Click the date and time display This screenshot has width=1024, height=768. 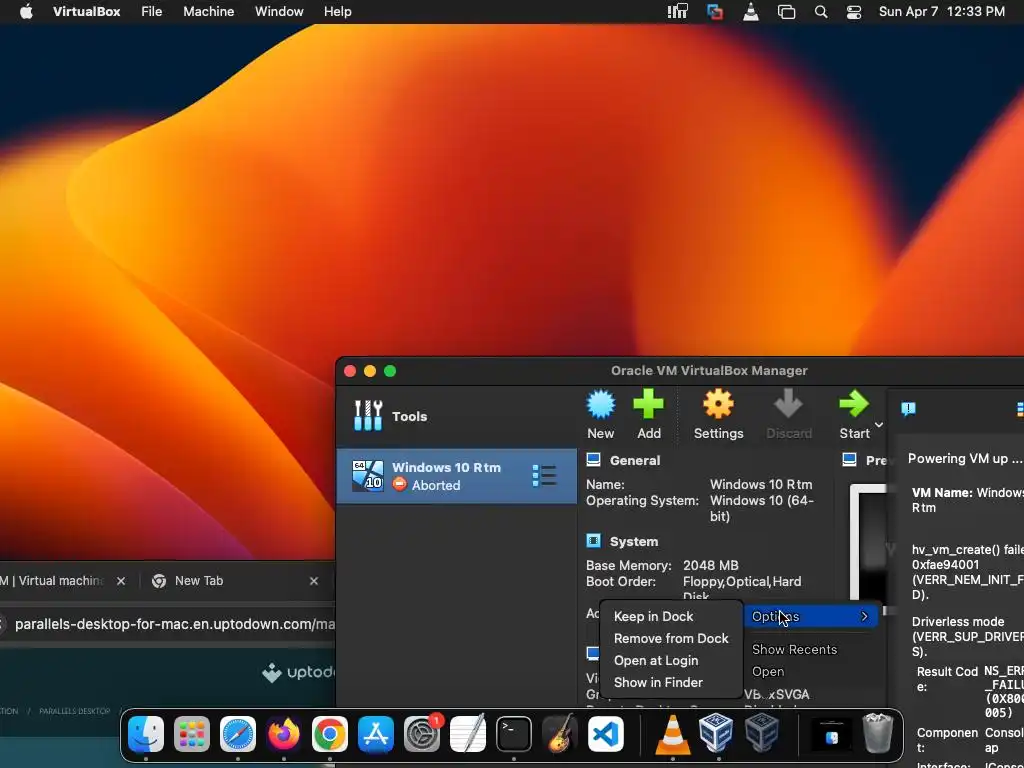[x=942, y=12]
